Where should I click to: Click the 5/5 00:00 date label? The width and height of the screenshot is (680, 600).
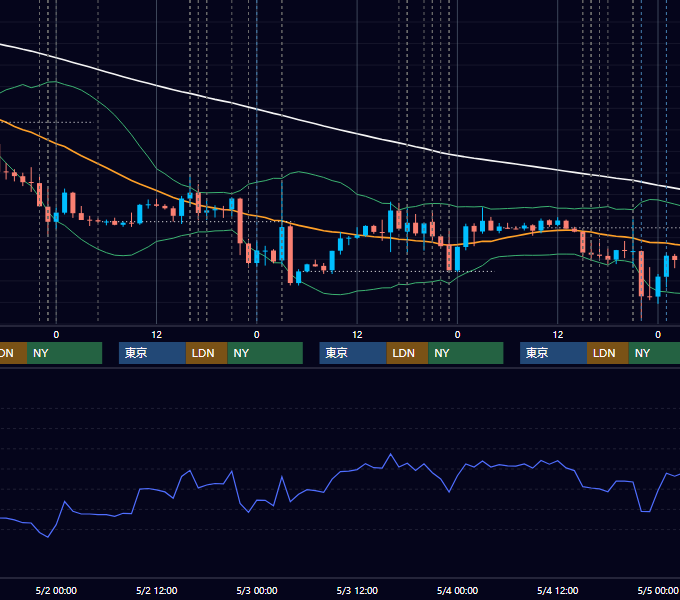(x=658, y=590)
